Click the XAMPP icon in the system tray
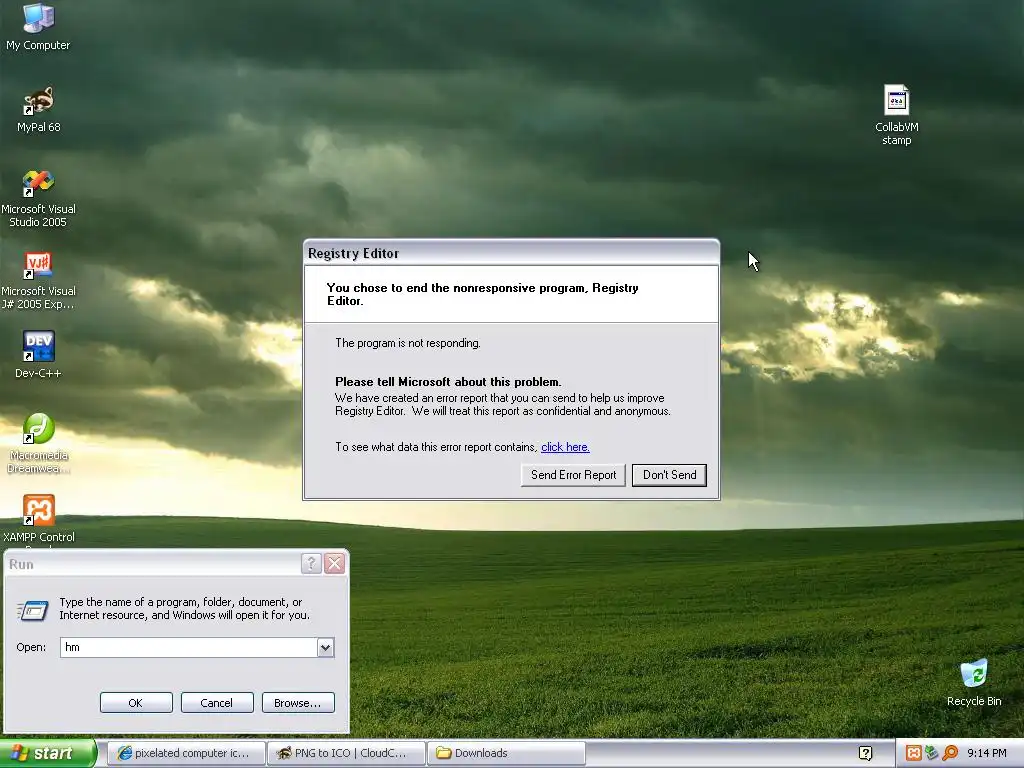This screenshot has height=768, width=1024. coord(913,753)
